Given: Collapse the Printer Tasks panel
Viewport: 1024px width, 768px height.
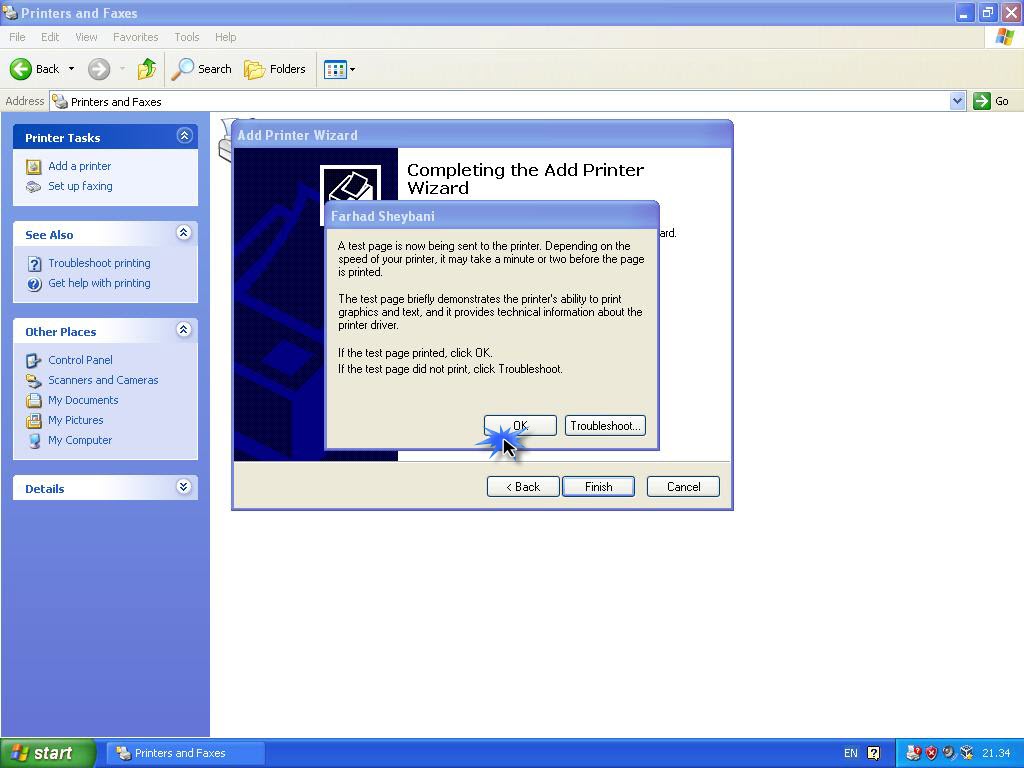Looking at the screenshot, I should click(184, 136).
